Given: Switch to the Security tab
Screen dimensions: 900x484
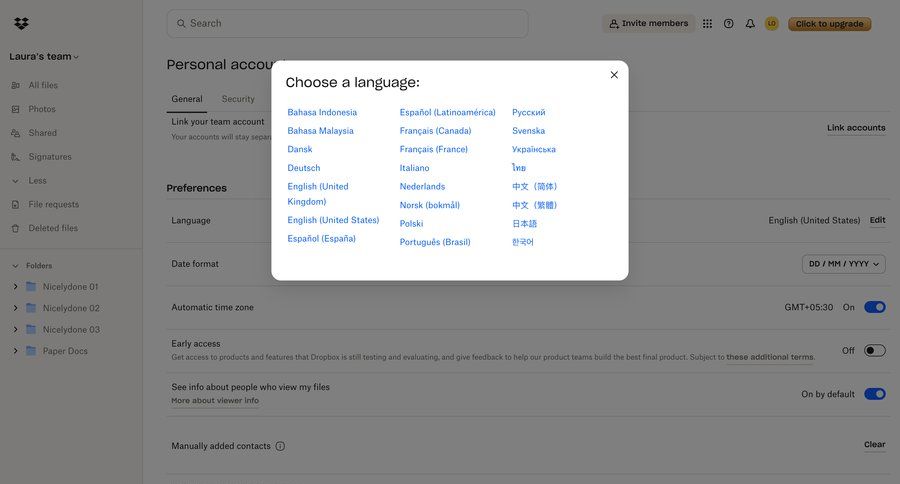Looking at the screenshot, I should point(238,99).
